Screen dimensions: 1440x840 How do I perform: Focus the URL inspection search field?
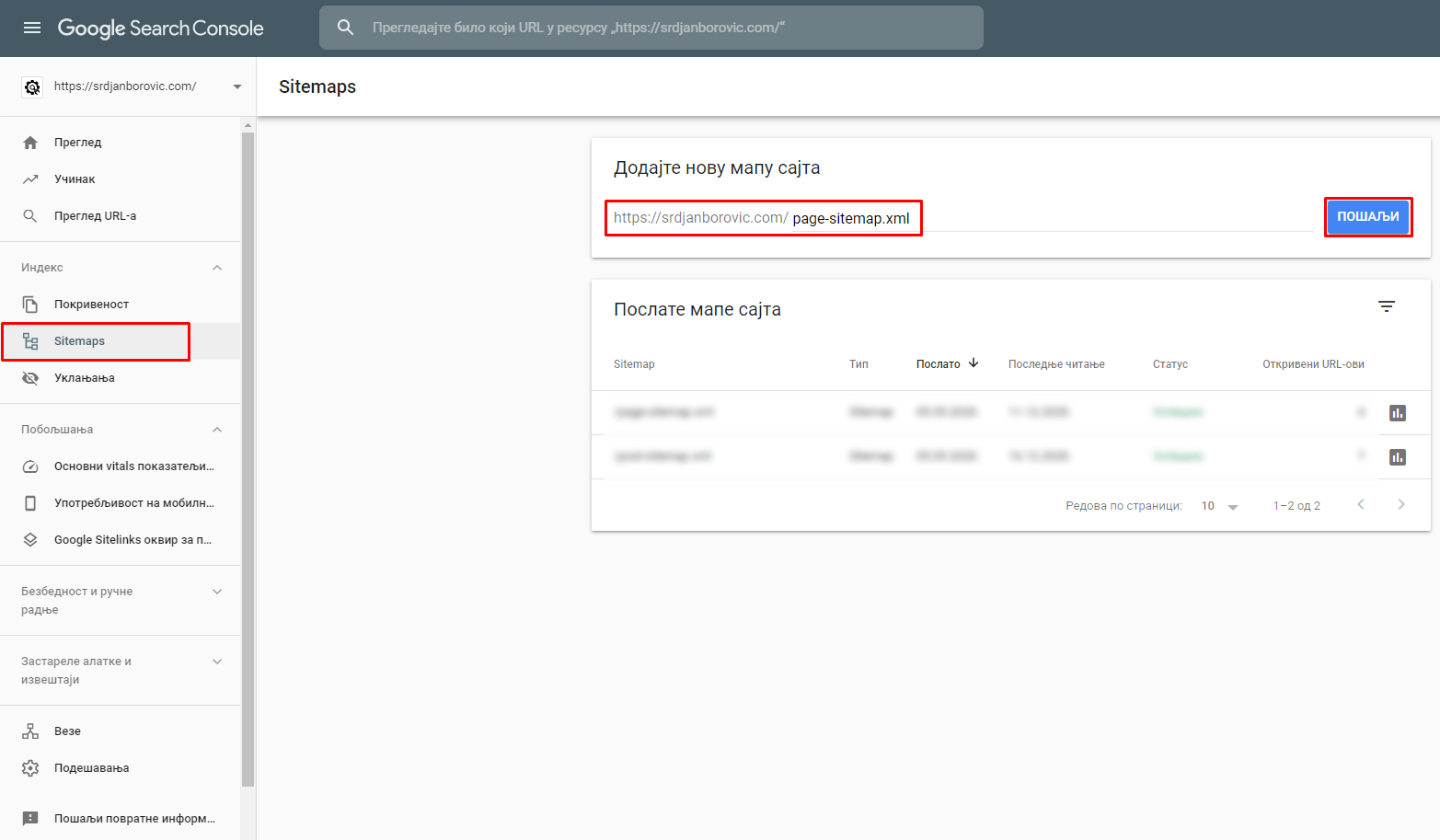coord(651,28)
